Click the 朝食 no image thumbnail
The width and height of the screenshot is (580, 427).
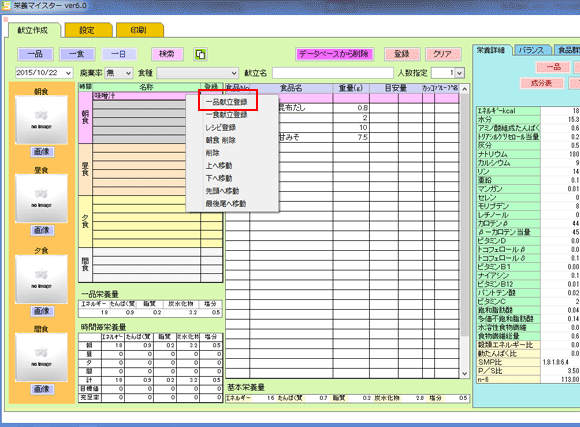(x=41, y=120)
